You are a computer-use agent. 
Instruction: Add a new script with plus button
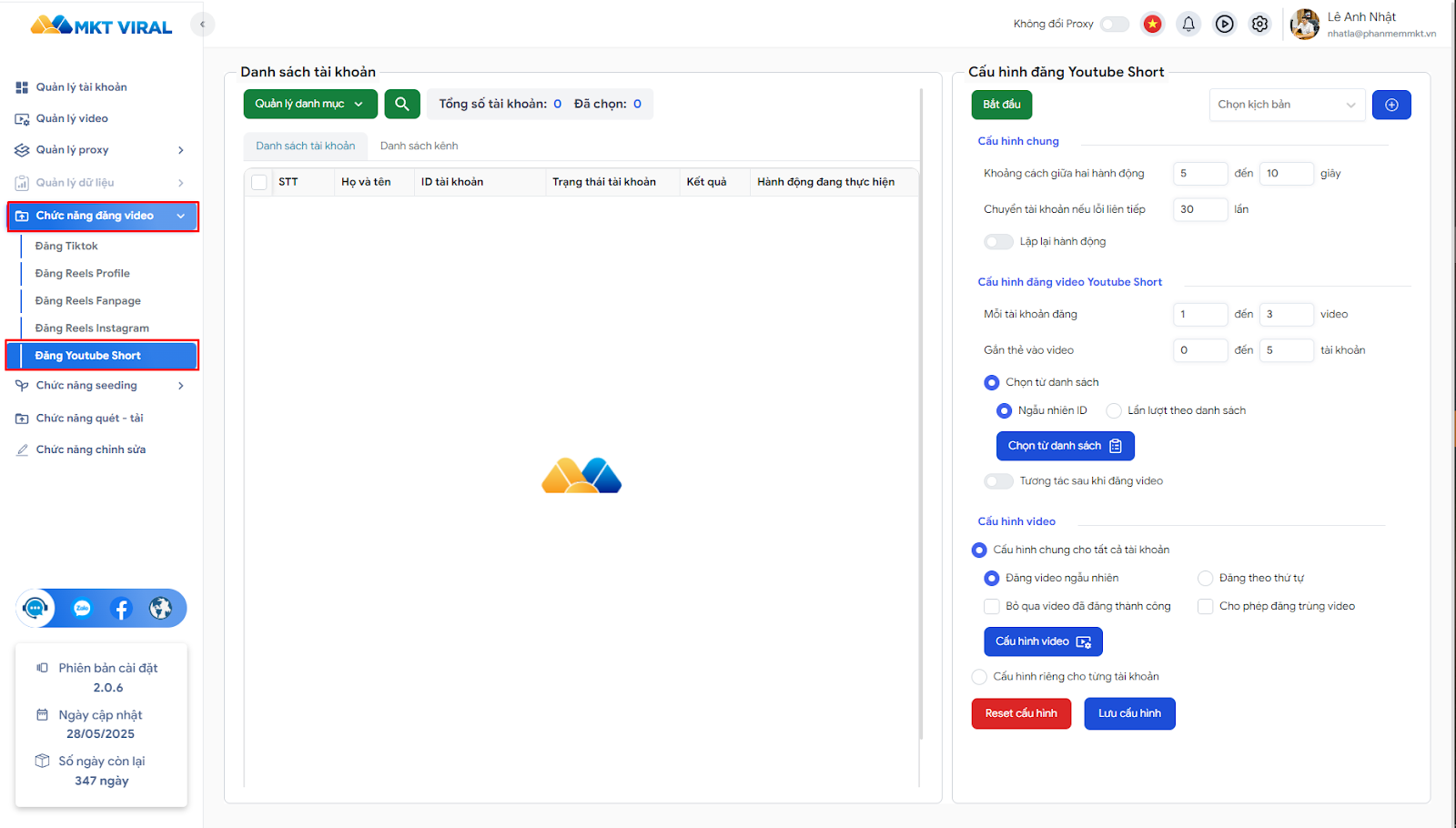pyautogui.click(x=1391, y=105)
